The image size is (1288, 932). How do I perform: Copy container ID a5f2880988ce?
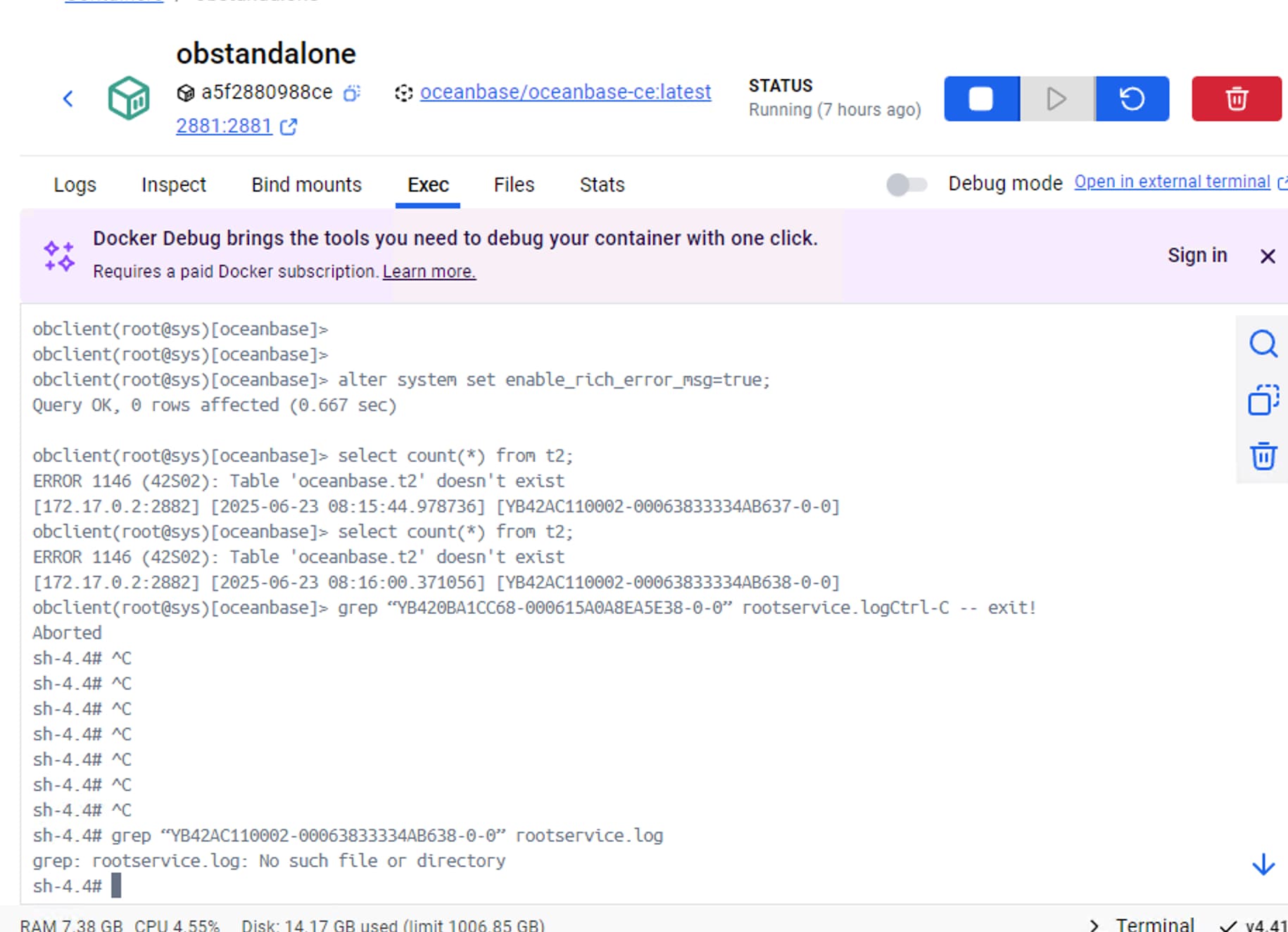[352, 93]
